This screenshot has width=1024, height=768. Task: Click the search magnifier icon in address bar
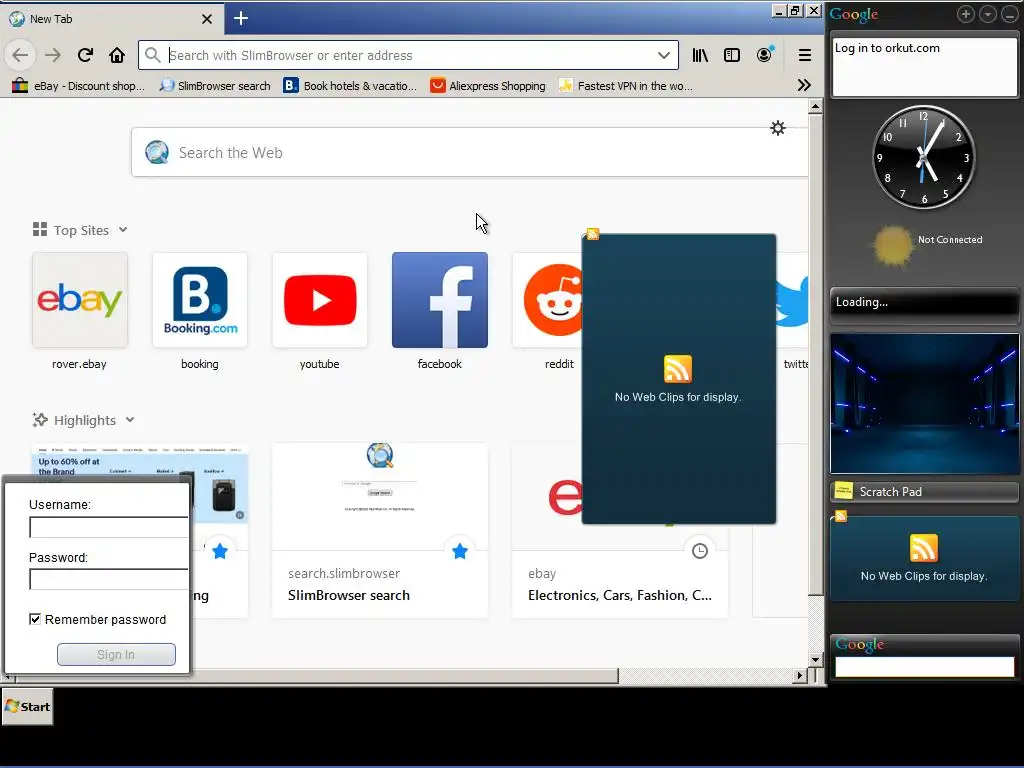pos(152,56)
